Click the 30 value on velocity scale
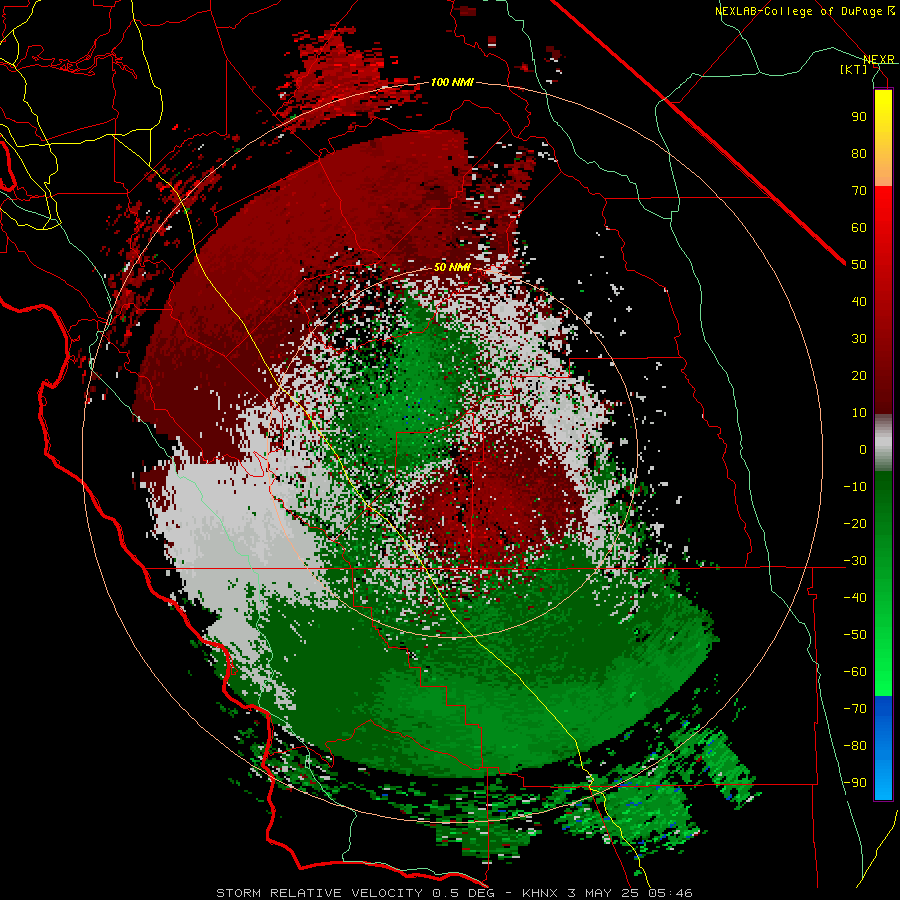900x900 pixels. (x=859, y=339)
